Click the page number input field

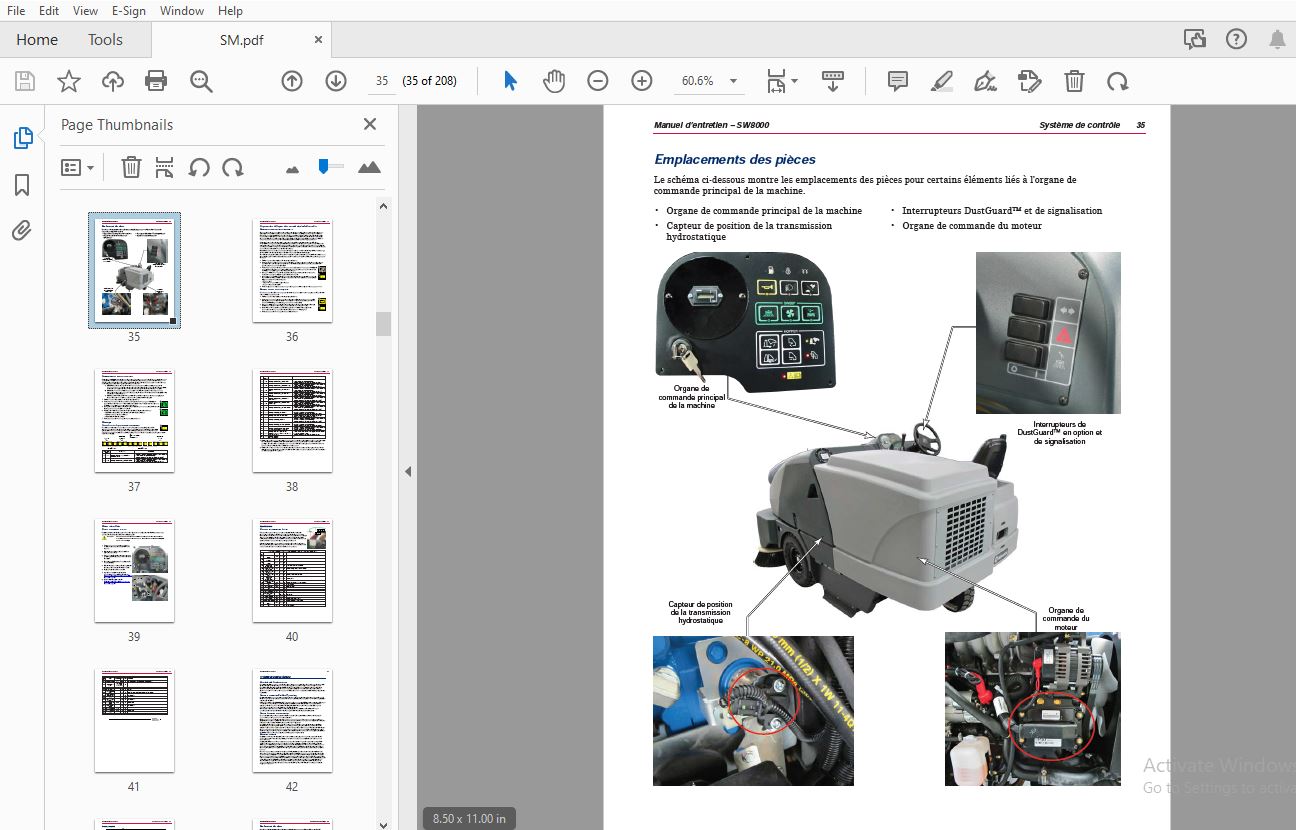381,81
